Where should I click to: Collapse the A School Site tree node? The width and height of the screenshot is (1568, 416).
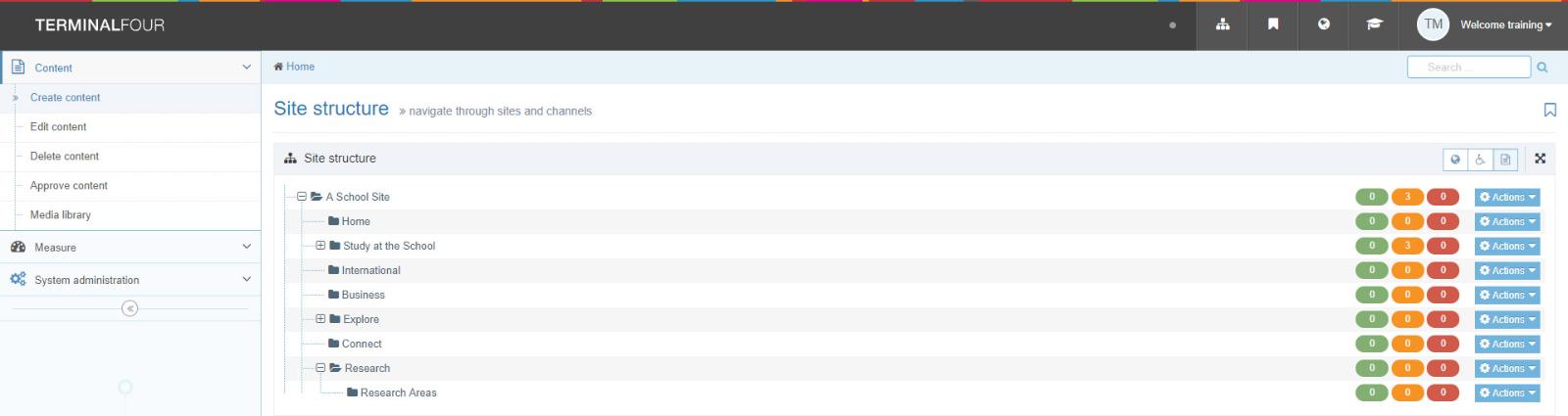point(302,197)
